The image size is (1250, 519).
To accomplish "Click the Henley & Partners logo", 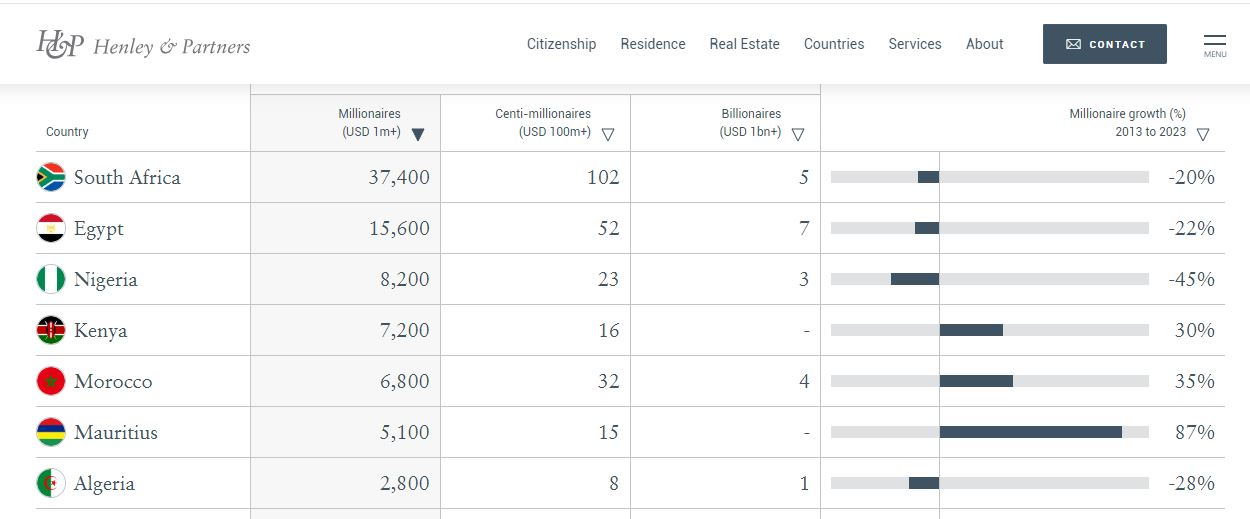I will tap(143, 44).
